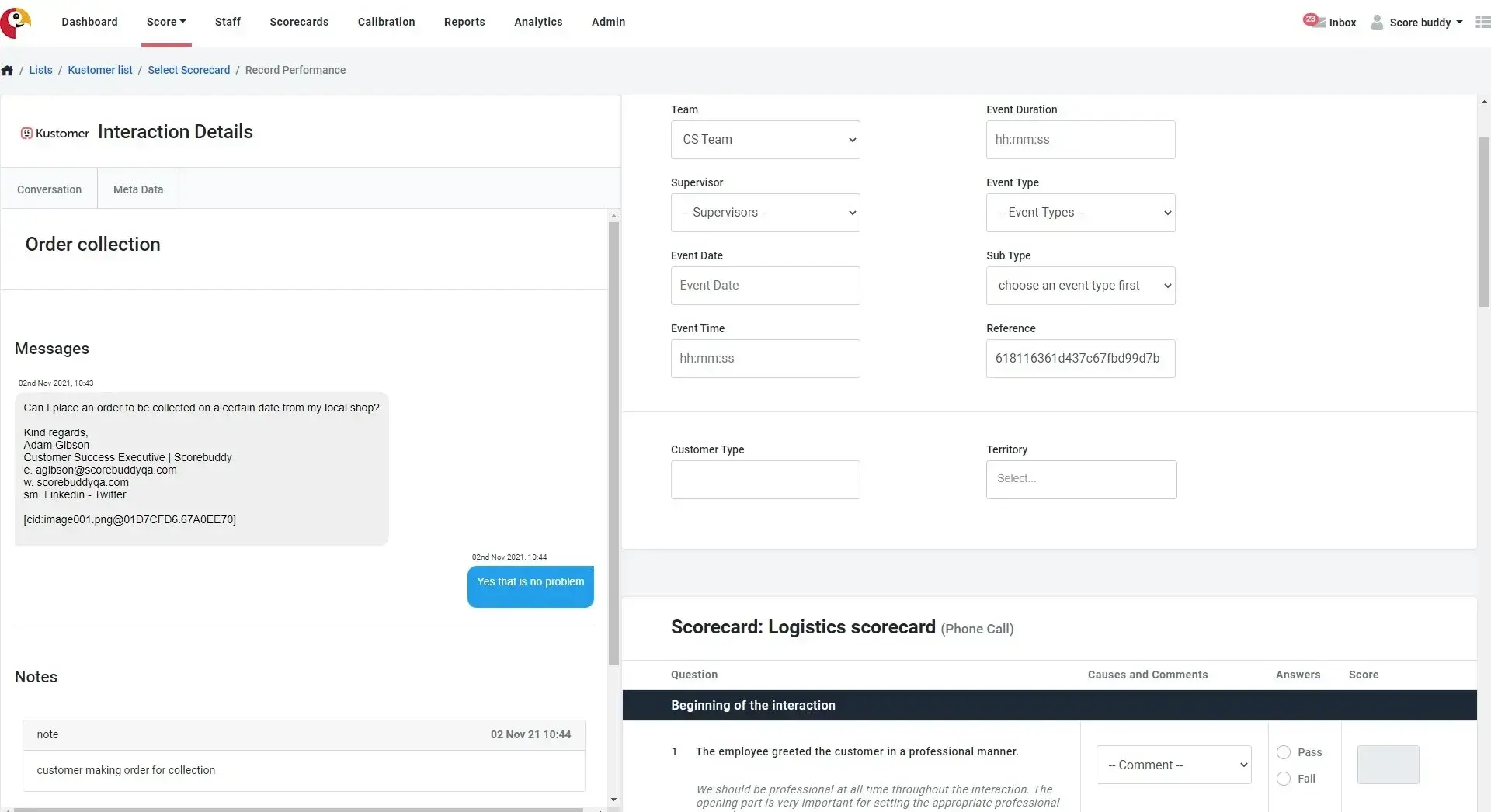This screenshot has width=1491, height=812.
Task: Expand the Team dropdown showing CS Team
Action: click(765, 140)
